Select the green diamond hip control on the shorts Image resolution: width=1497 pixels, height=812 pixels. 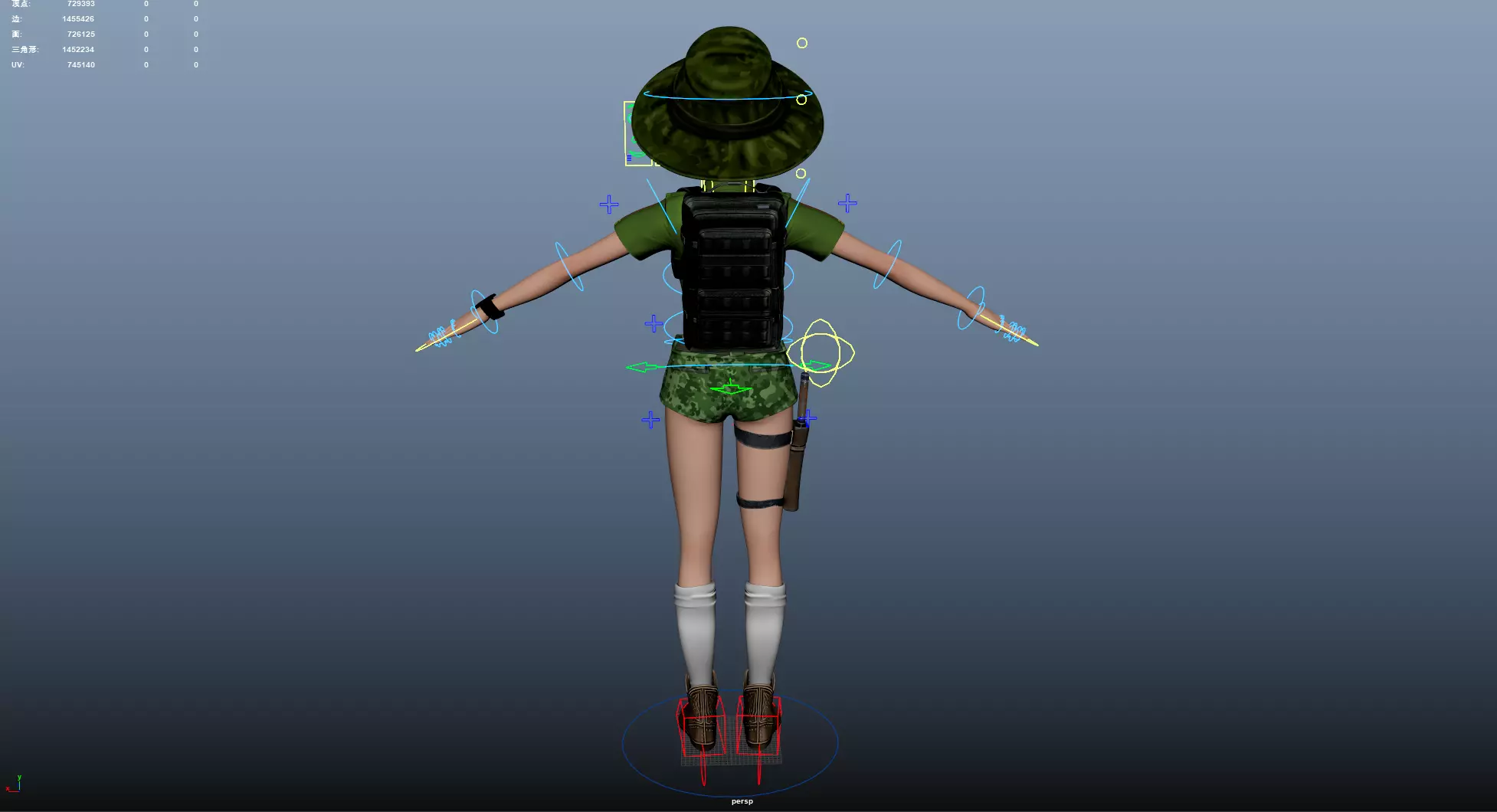click(731, 389)
